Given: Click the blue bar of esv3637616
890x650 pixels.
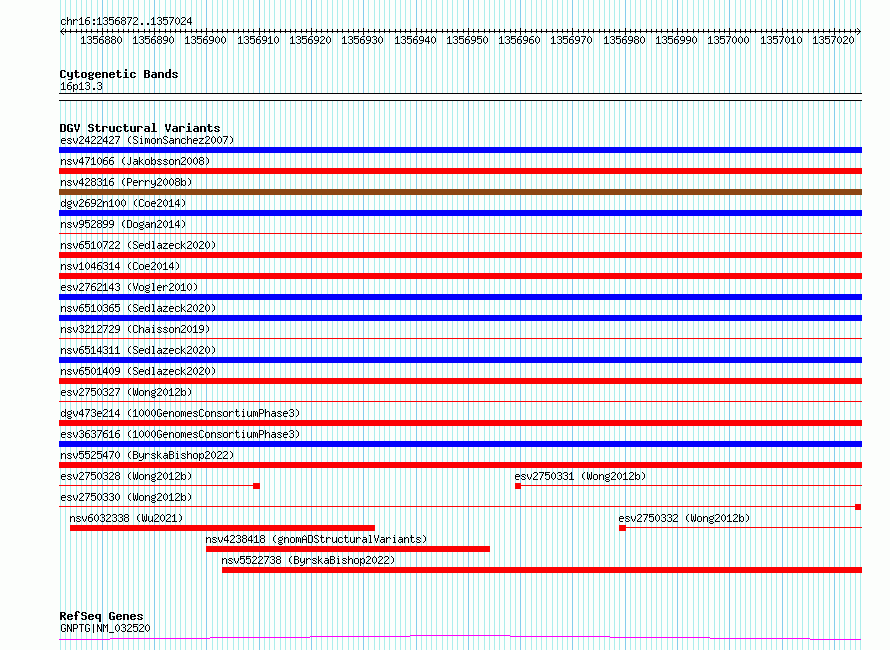Looking at the screenshot, I should [460, 444].
